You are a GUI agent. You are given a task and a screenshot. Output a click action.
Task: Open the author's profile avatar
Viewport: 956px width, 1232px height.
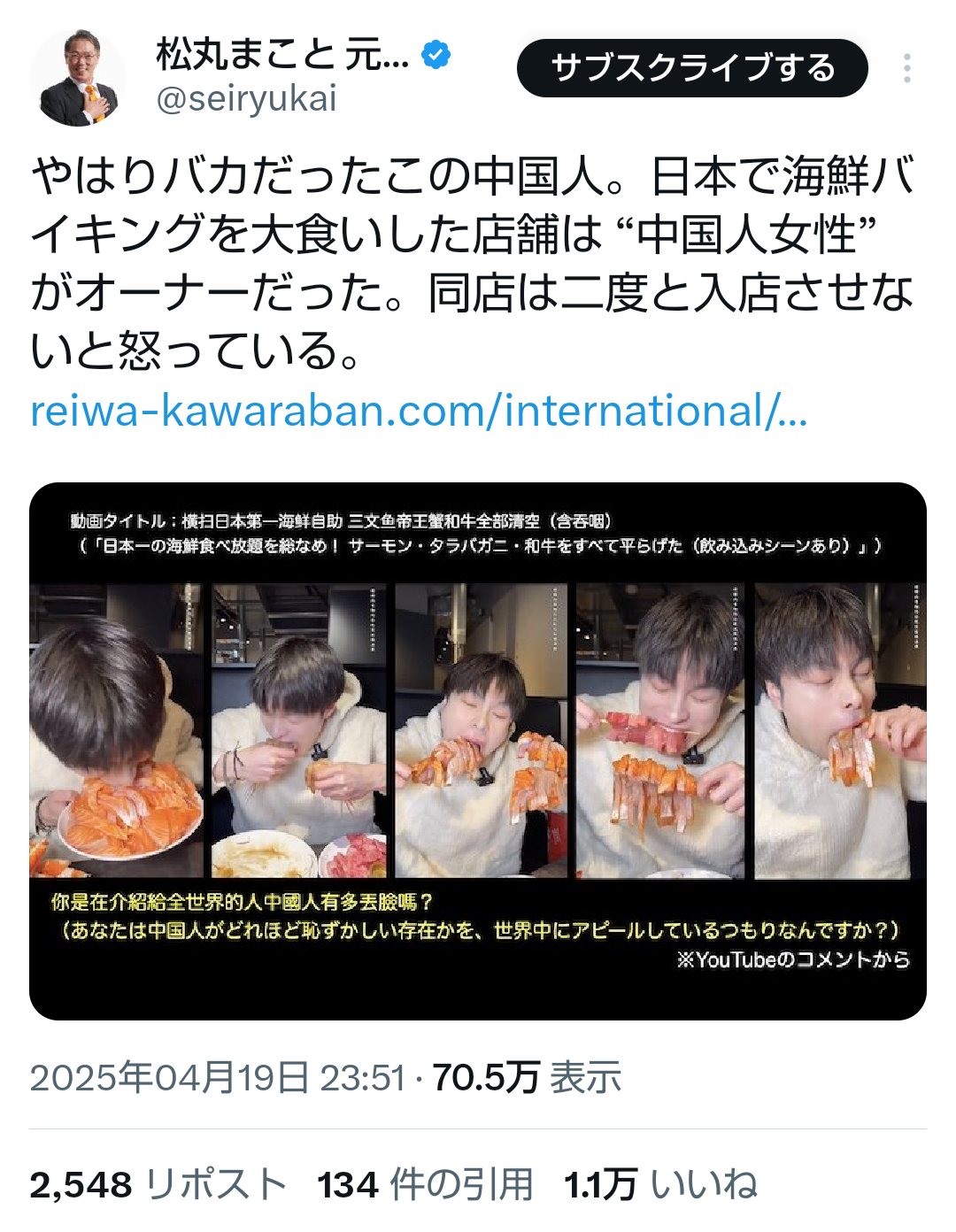(78, 78)
